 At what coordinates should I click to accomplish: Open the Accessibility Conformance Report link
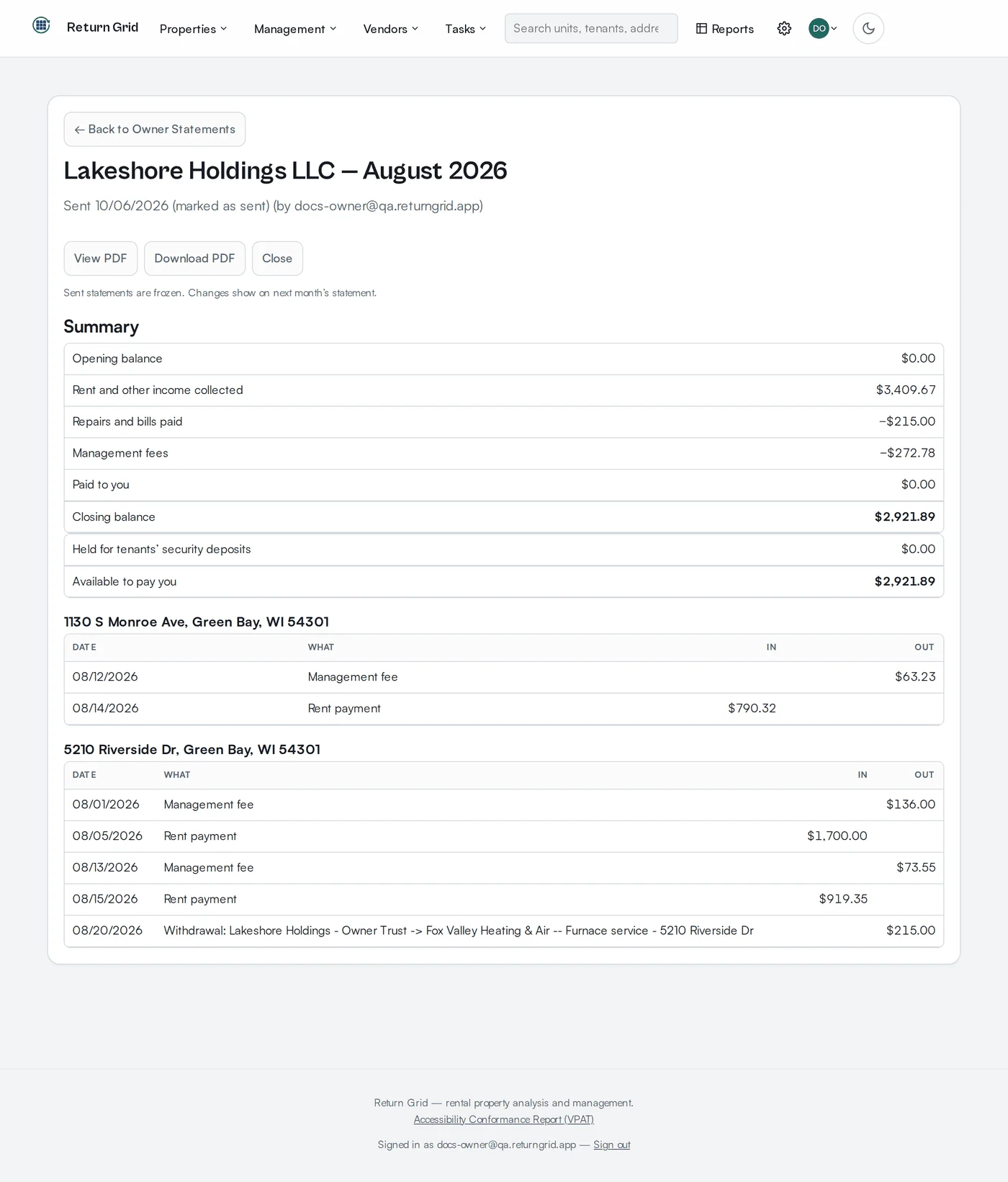(x=504, y=1119)
